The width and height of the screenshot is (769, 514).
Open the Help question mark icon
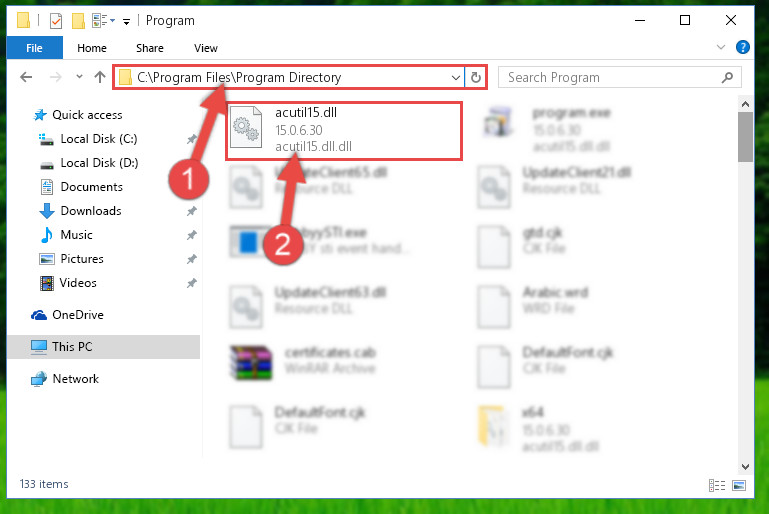(743, 48)
